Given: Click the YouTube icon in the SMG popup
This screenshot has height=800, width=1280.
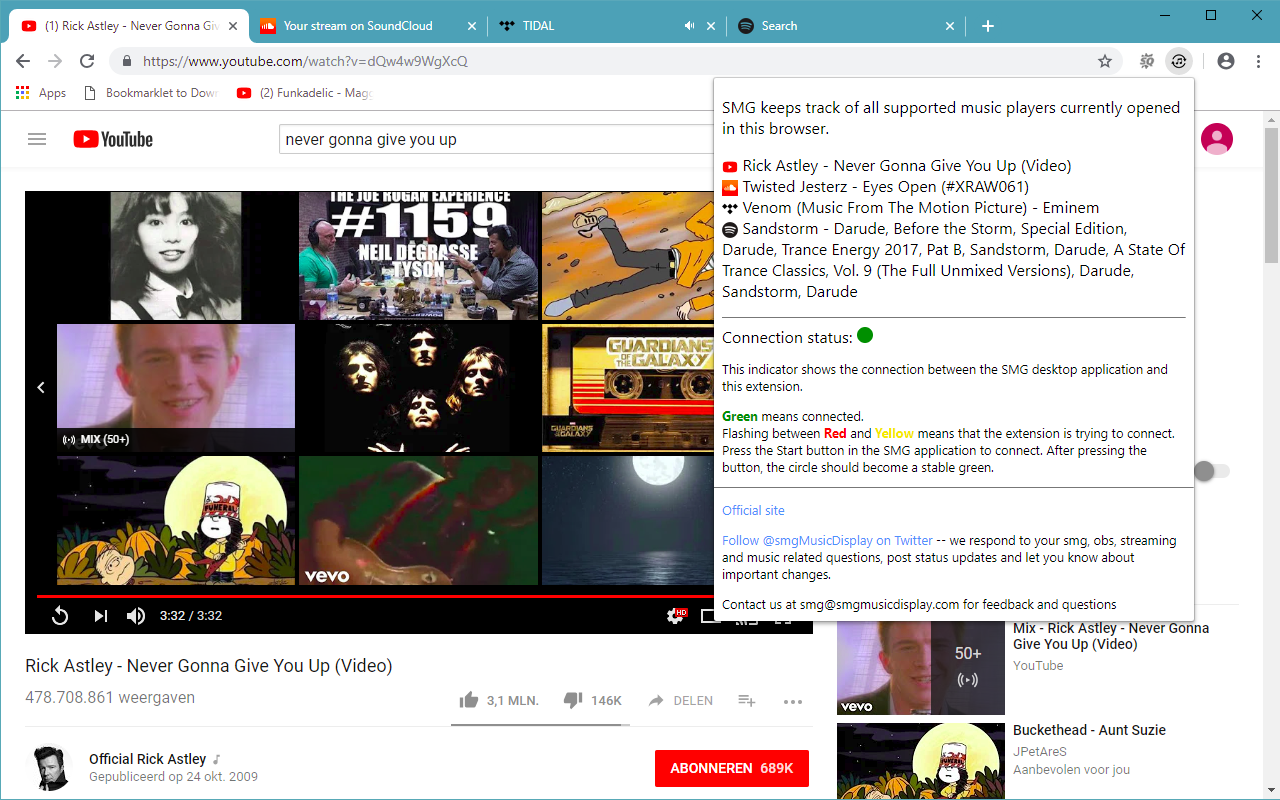Looking at the screenshot, I should 730,166.
